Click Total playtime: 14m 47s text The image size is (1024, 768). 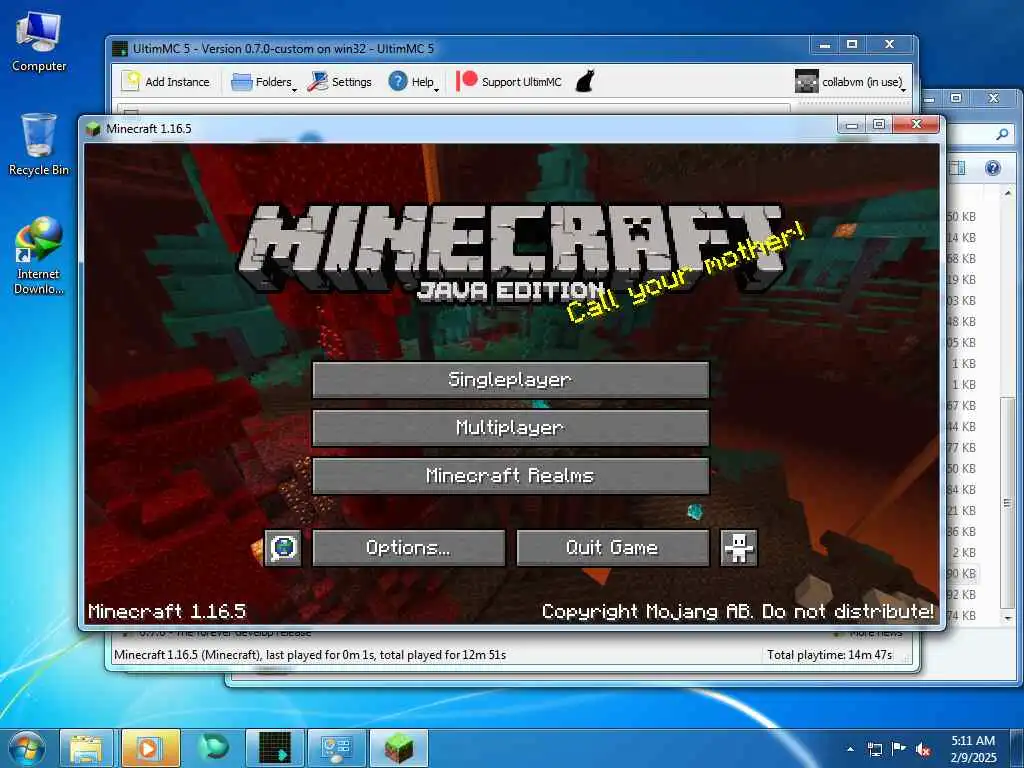pos(829,654)
